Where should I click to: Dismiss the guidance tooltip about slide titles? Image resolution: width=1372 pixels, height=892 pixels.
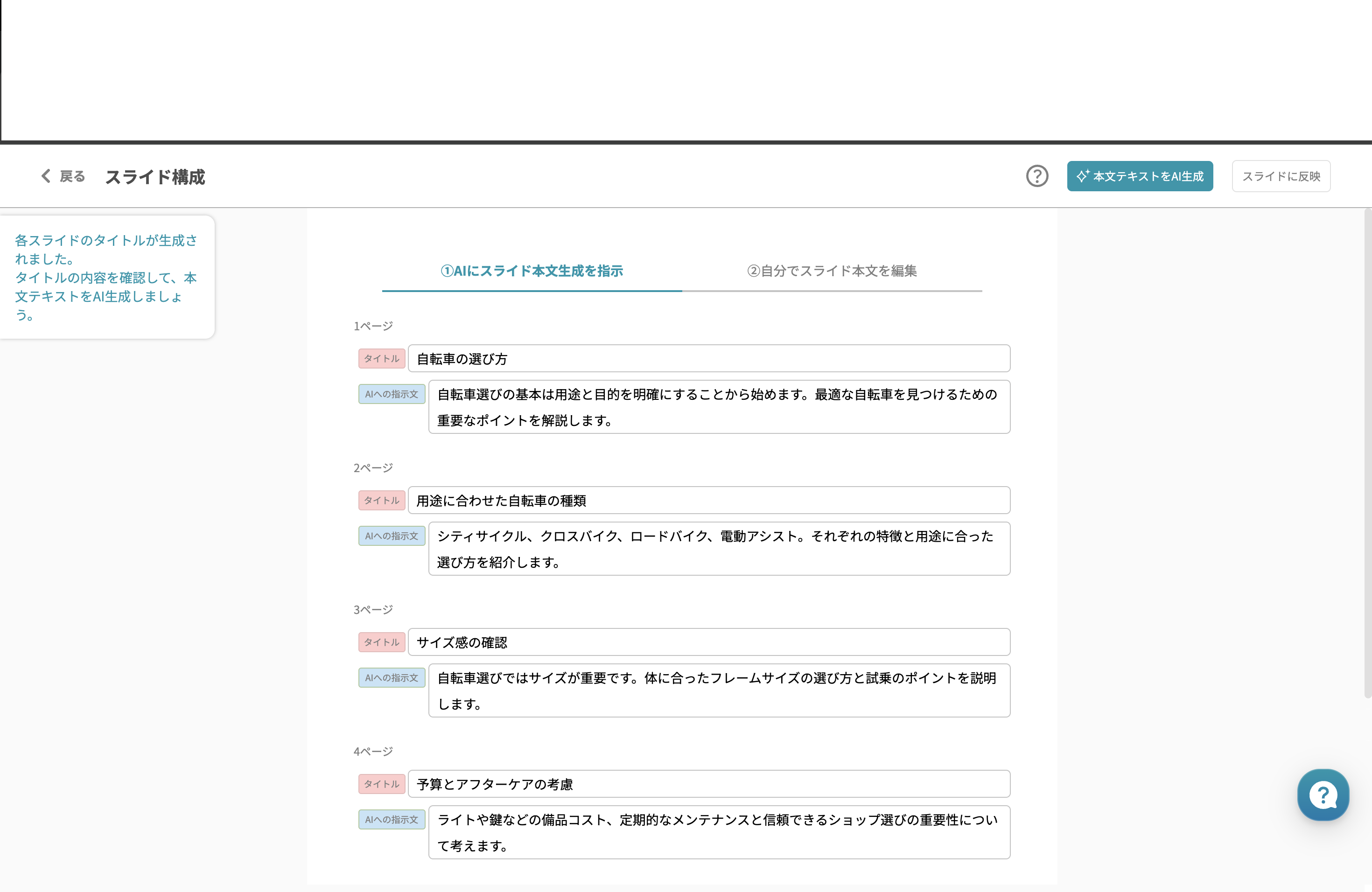point(108,277)
